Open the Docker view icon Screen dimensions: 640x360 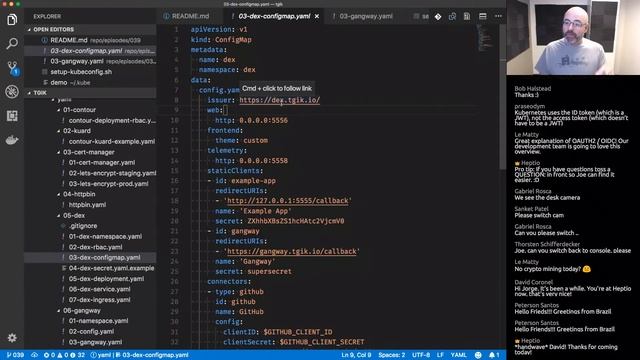(12, 140)
